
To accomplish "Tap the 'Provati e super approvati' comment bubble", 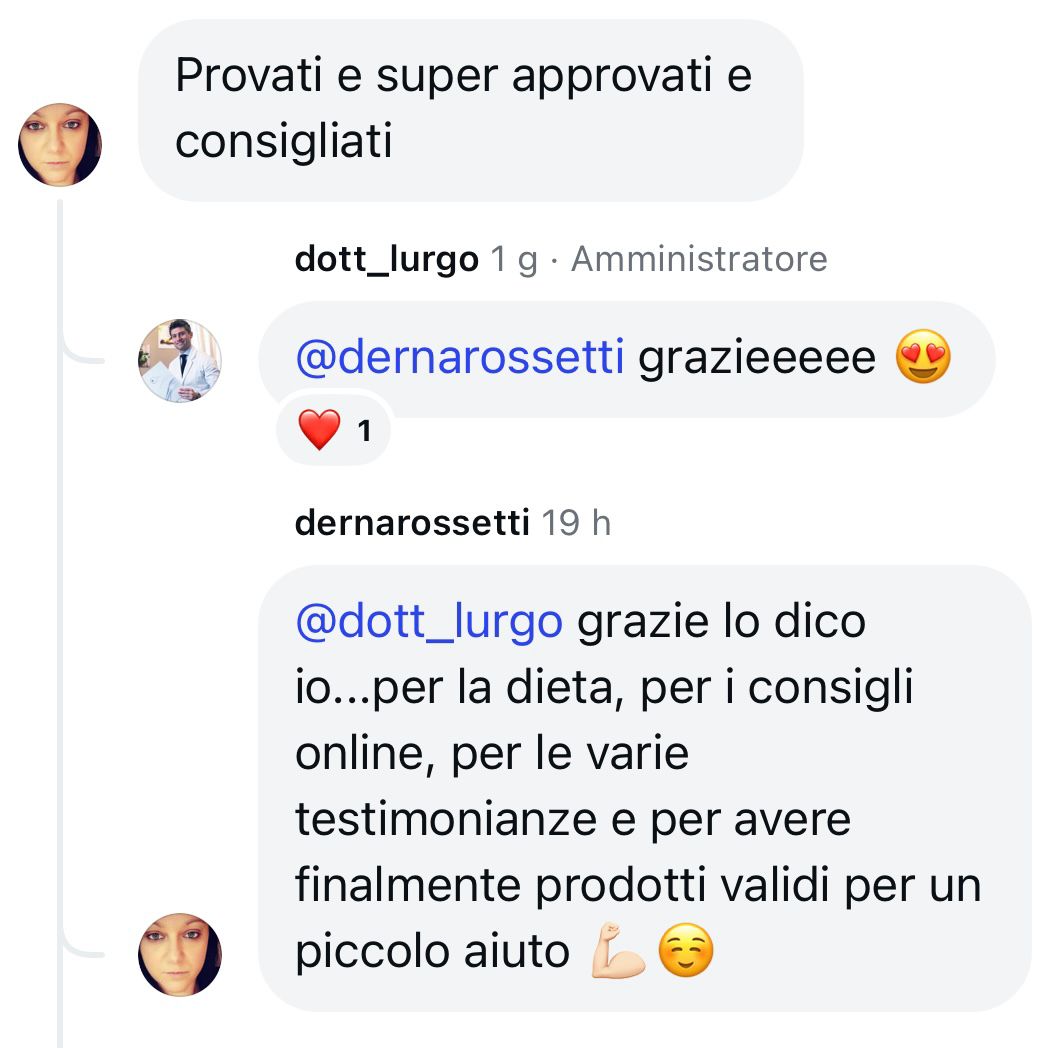I will pos(470,110).
